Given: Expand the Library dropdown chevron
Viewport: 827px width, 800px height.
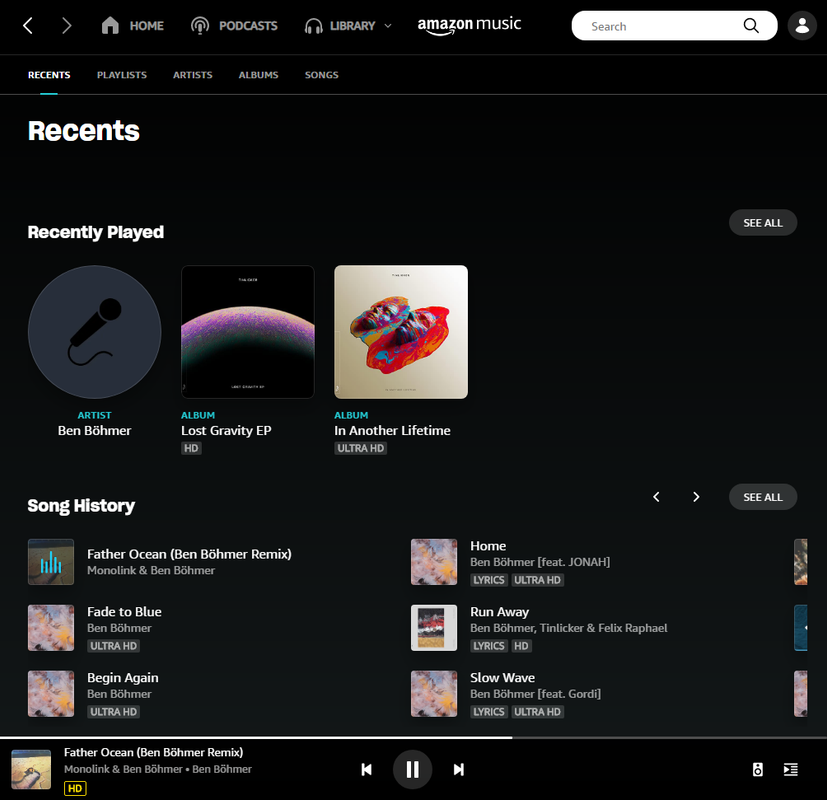Looking at the screenshot, I should tap(388, 25).
